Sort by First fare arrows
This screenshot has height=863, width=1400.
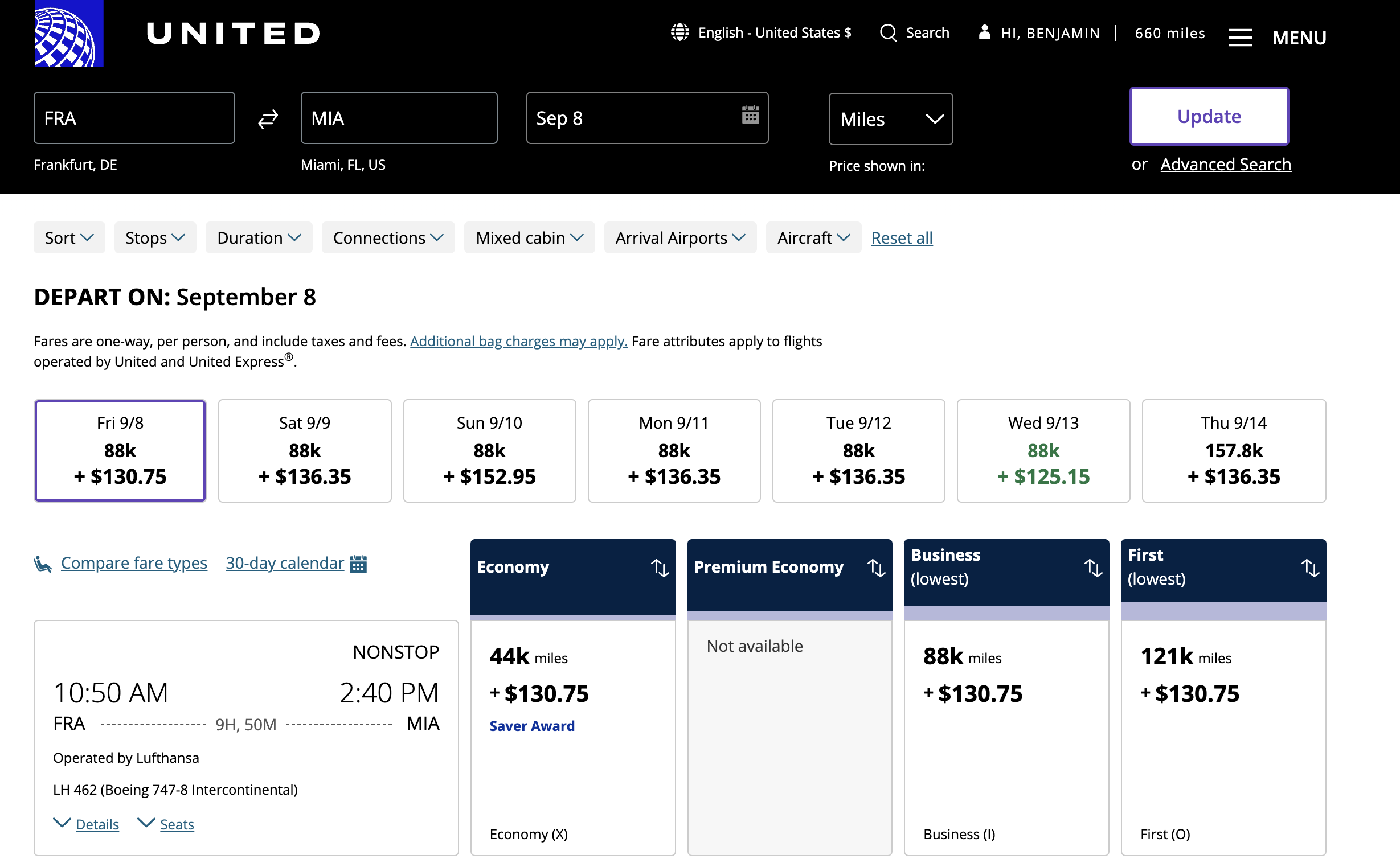(x=1310, y=568)
